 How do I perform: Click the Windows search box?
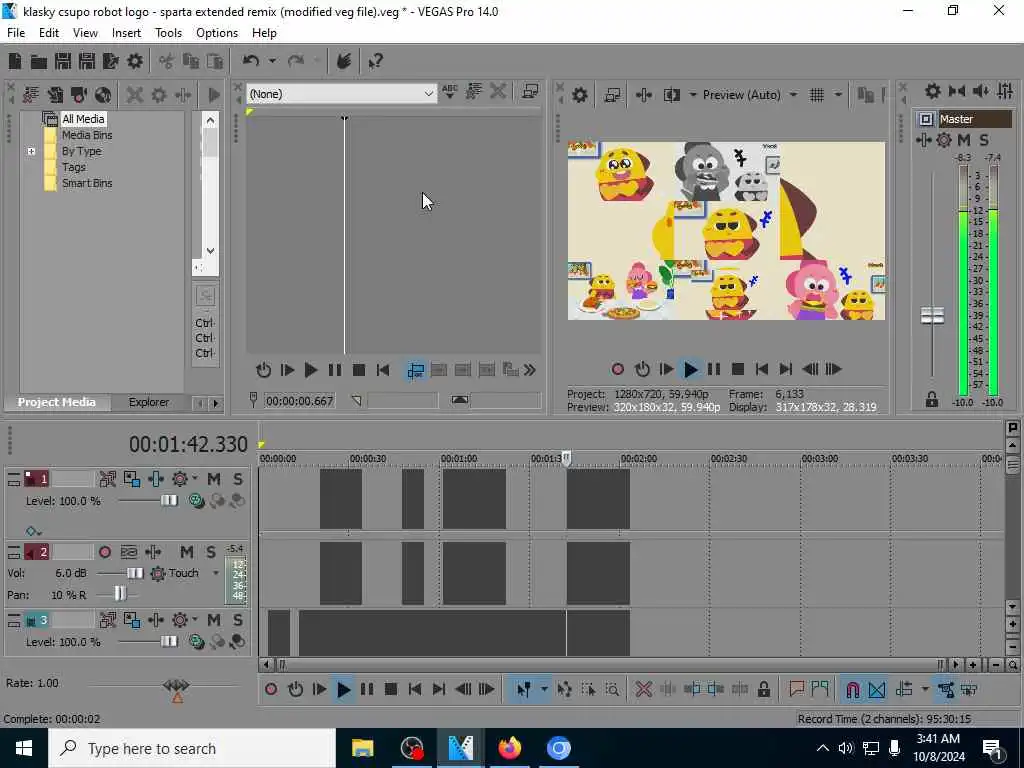click(x=192, y=748)
